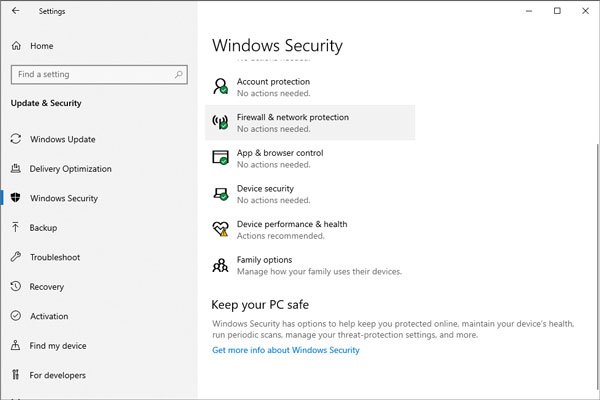Click the App & browser control icon
The width and height of the screenshot is (600, 400).
pyautogui.click(x=220, y=157)
